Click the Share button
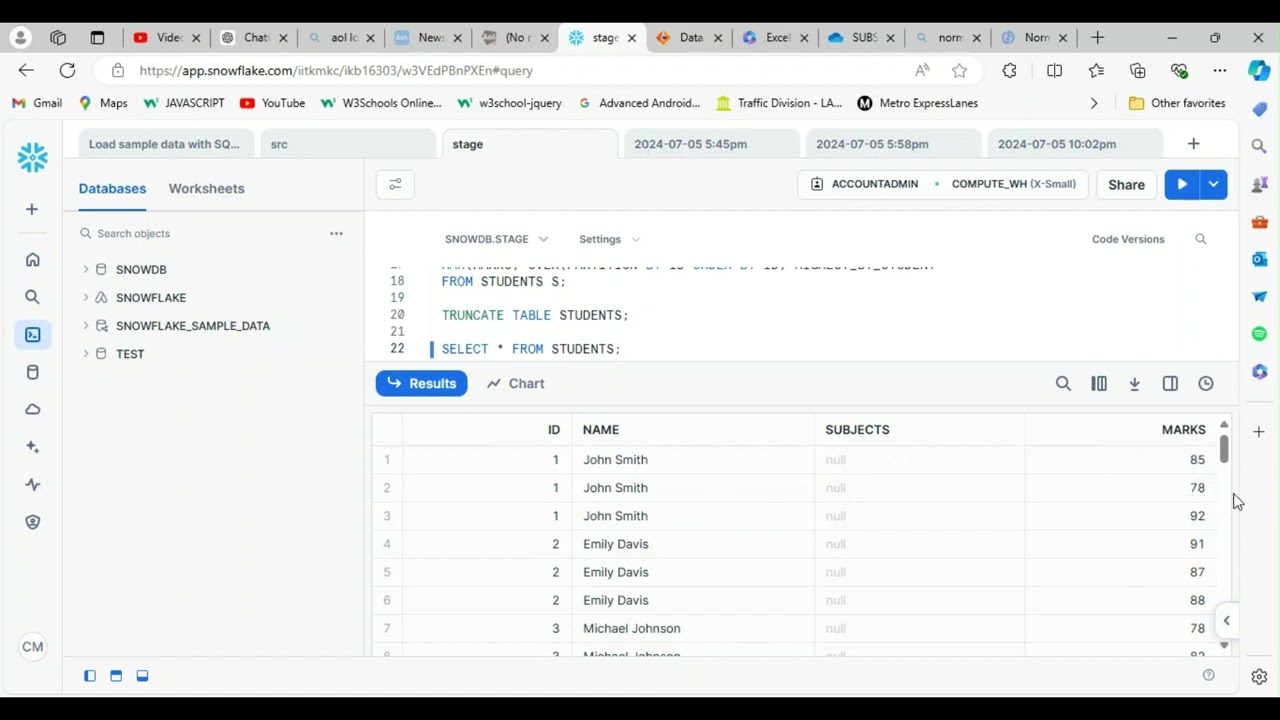Screen dimensions: 1280x720 [x=1126, y=184]
